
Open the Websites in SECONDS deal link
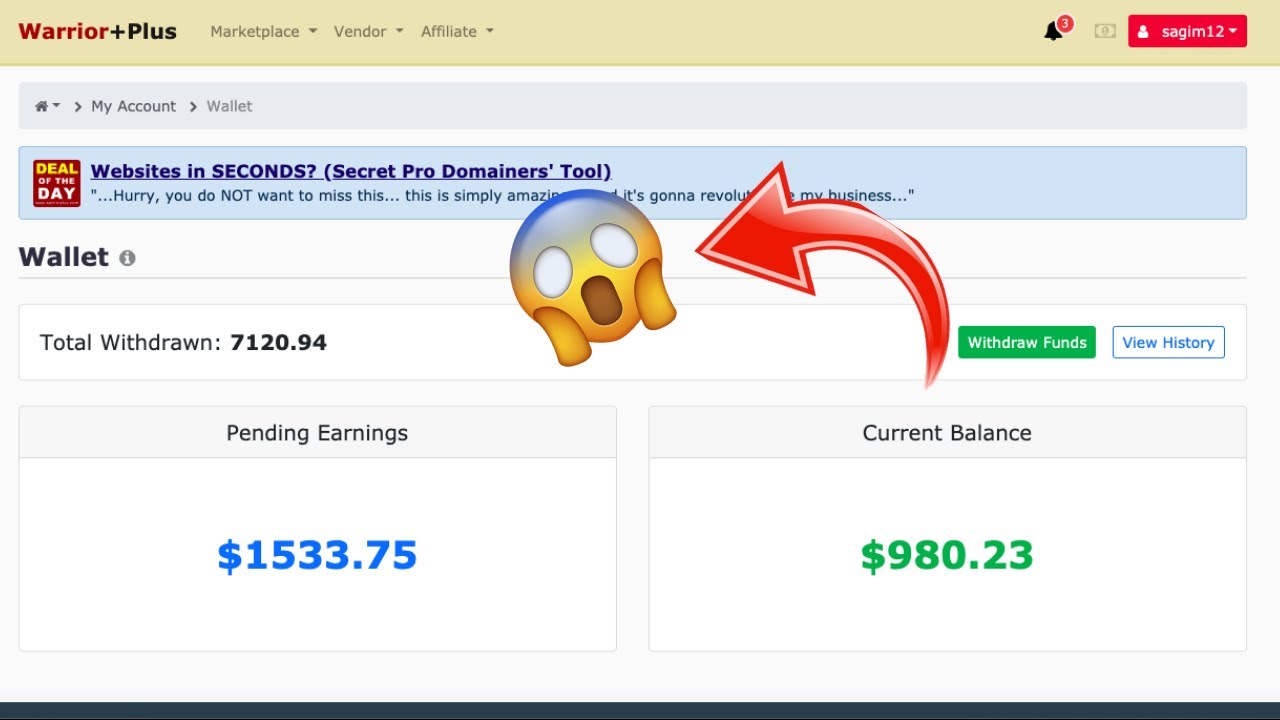(x=351, y=171)
